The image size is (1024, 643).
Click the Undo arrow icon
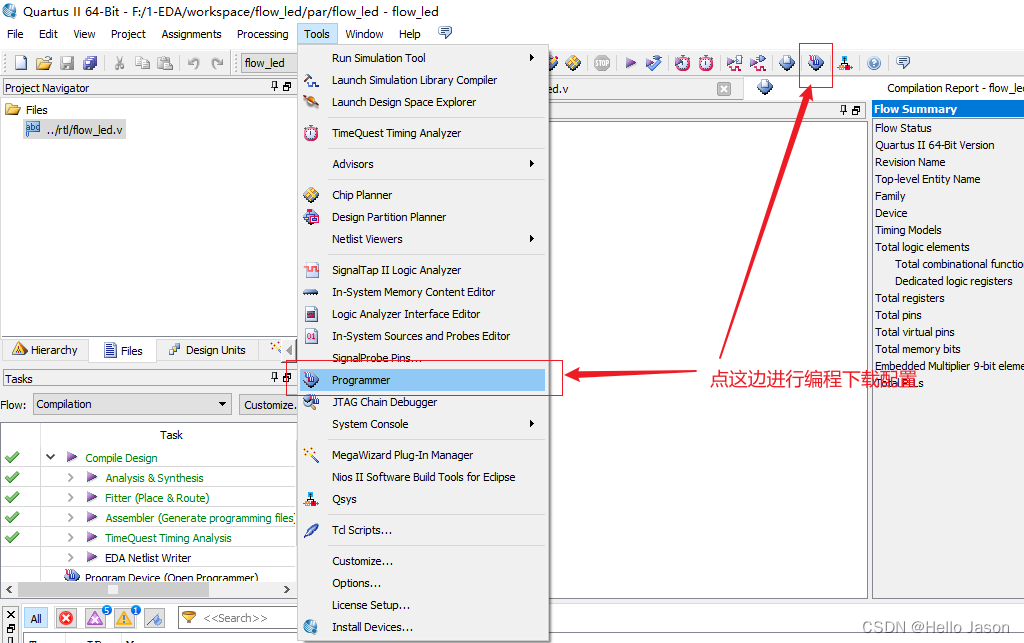click(x=193, y=63)
